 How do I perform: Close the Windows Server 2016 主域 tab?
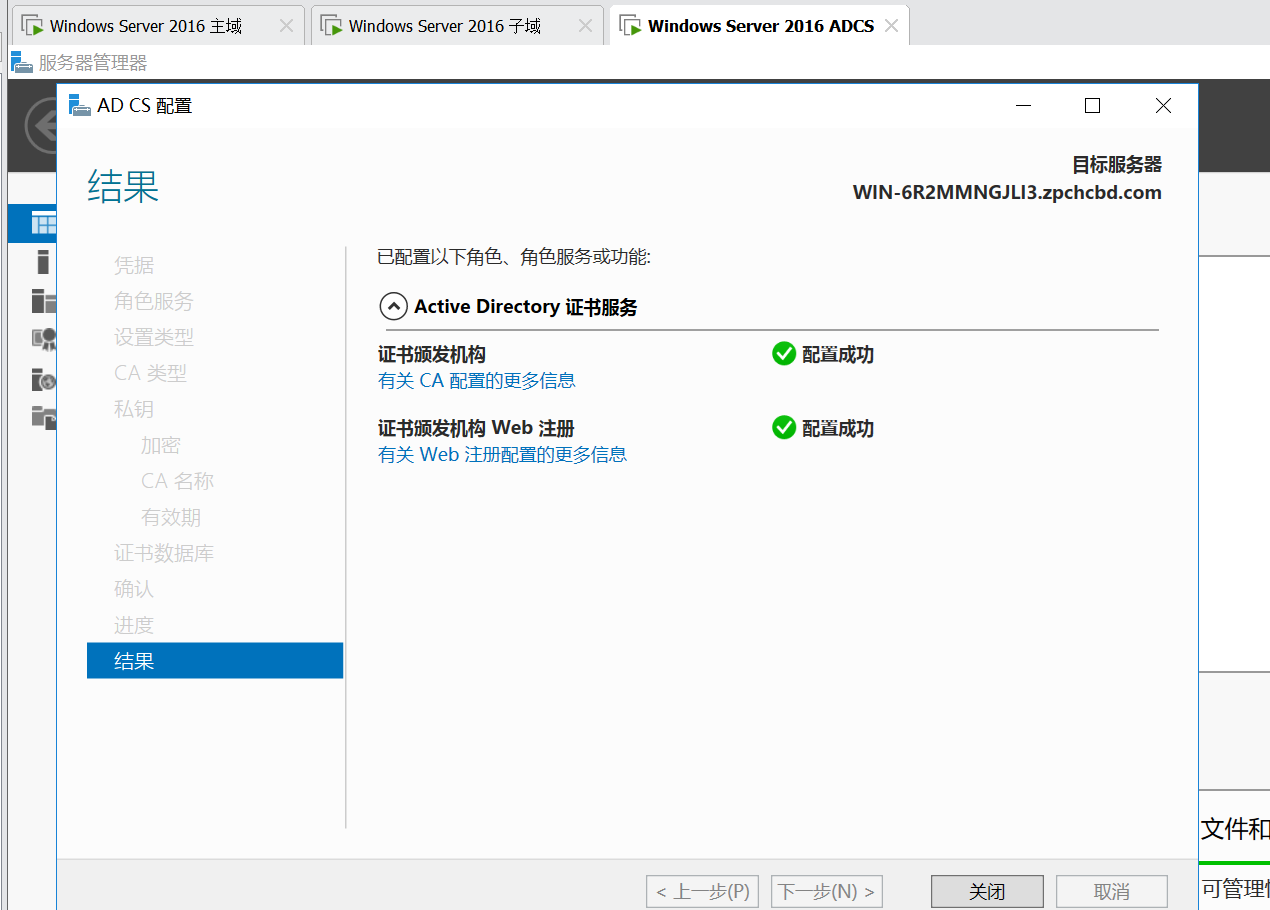pos(286,26)
